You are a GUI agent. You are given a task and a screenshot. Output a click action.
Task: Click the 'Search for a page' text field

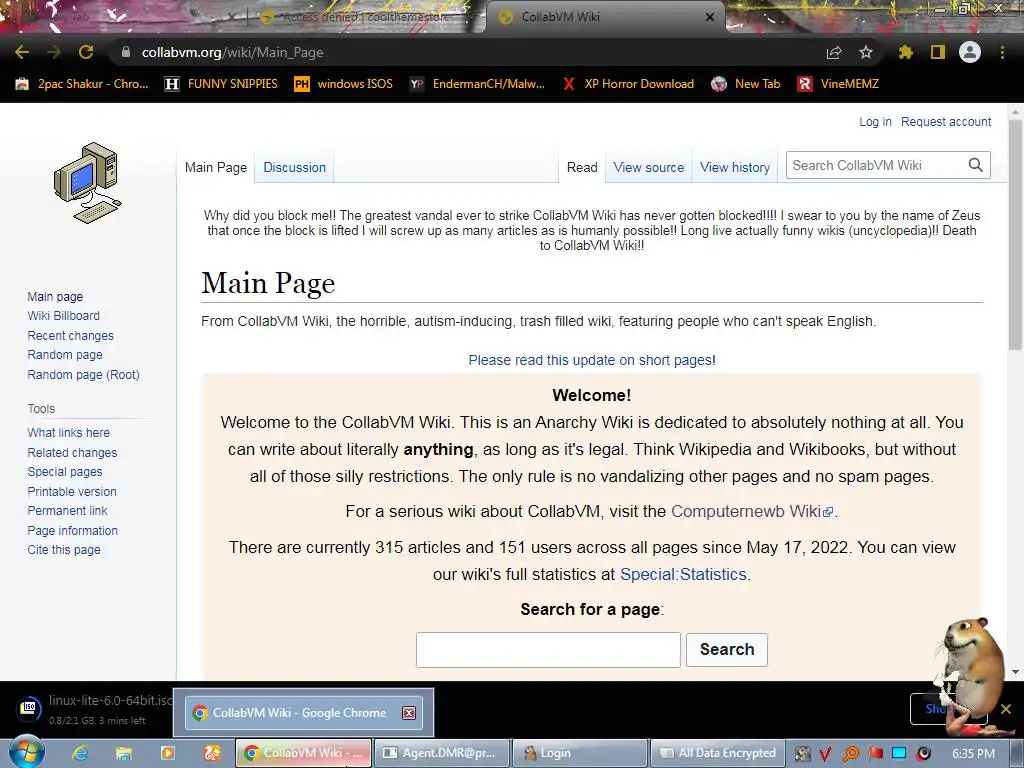point(548,650)
